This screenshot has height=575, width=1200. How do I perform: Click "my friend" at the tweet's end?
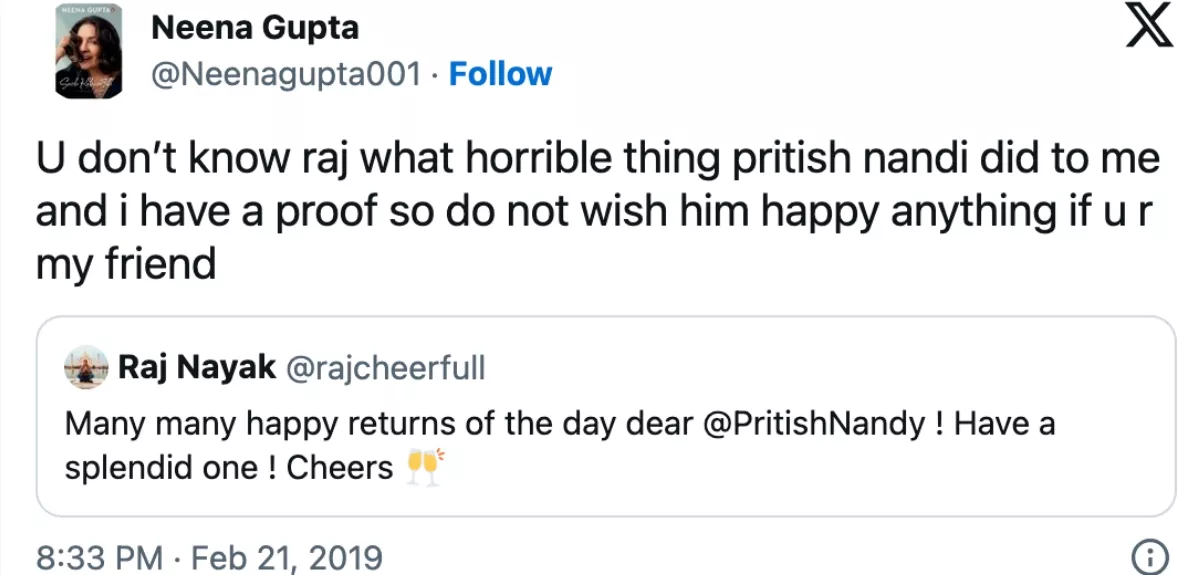click(126, 265)
